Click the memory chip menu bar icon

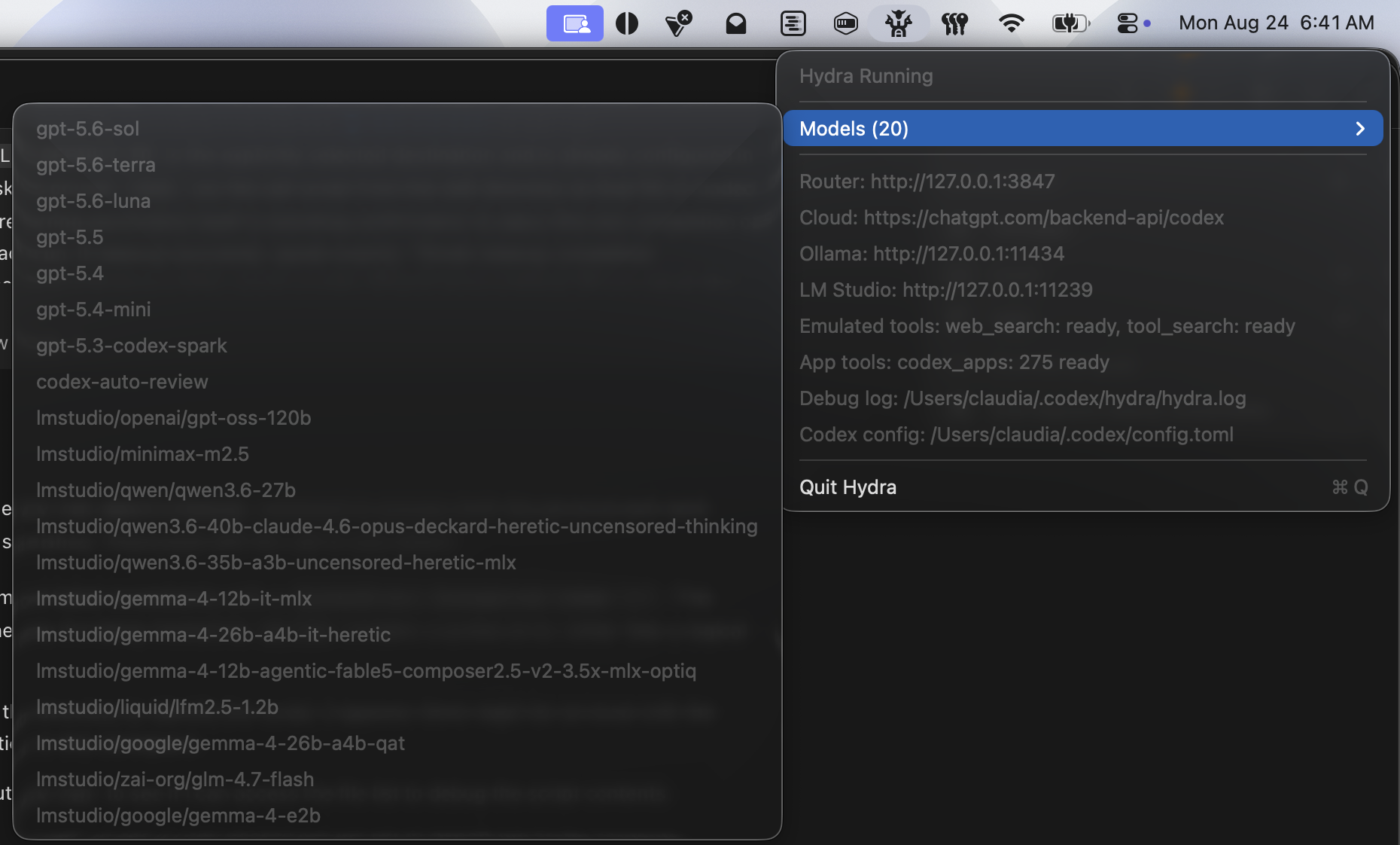point(846,24)
